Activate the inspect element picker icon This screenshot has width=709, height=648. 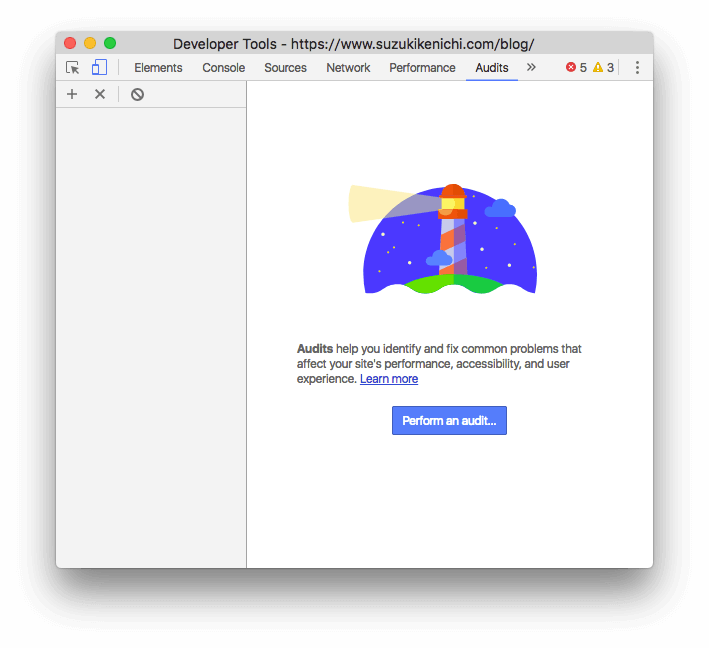pyautogui.click(x=72, y=68)
